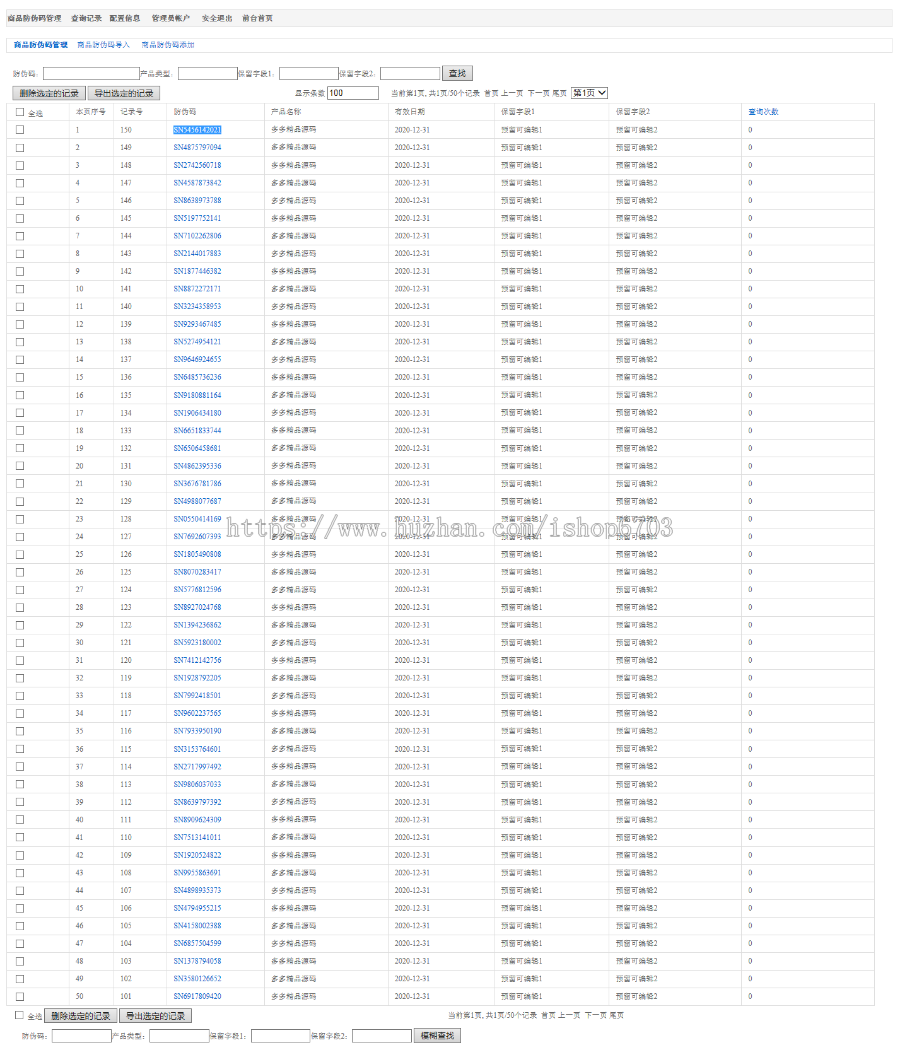The image size is (900, 1050).
Task: Click 安全退出 to log out
Action: [x=217, y=18]
